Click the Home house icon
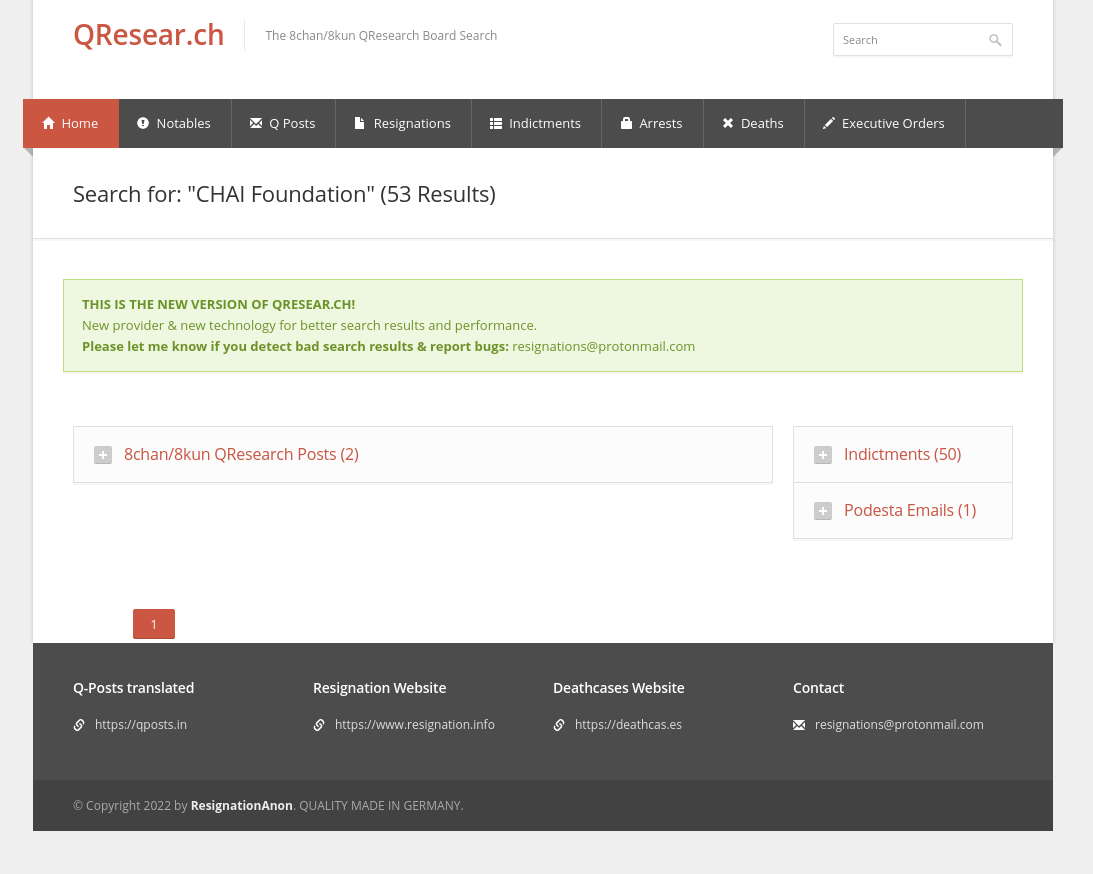 pyautogui.click(x=48, y=123)
